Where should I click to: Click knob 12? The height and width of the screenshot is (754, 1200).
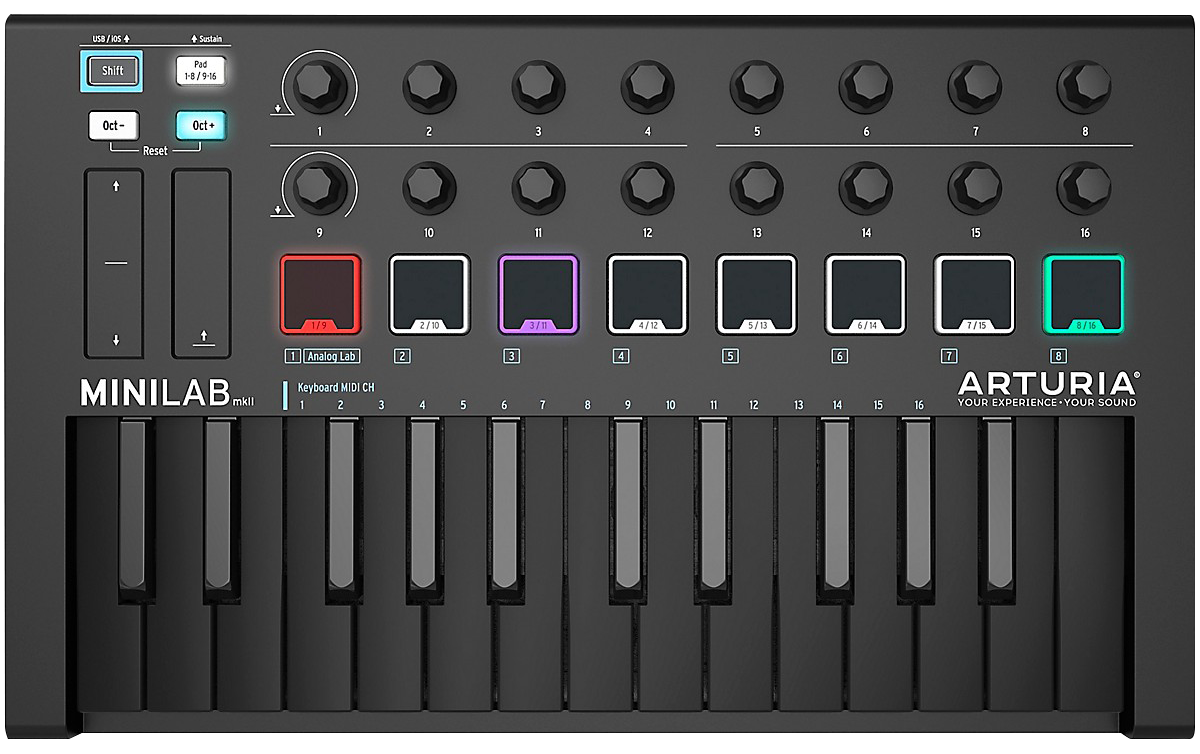coord(647,187)
